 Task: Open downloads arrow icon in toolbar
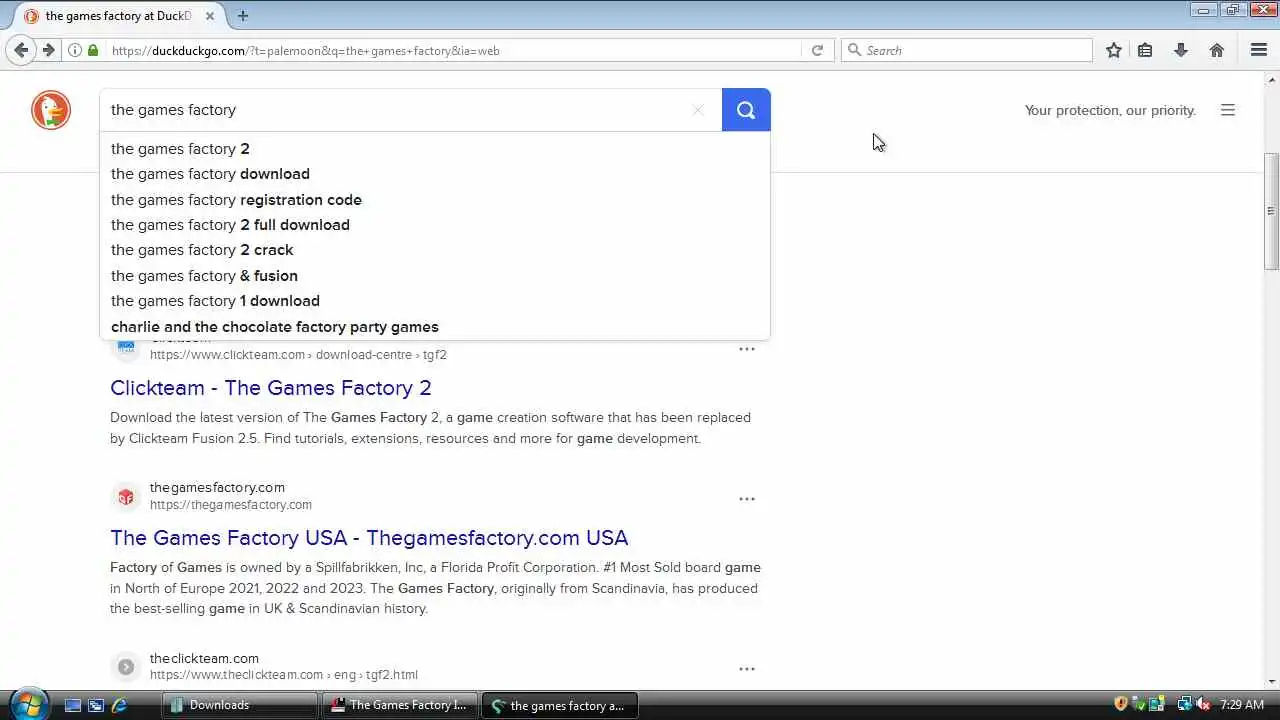click(x=1181, y=50)
